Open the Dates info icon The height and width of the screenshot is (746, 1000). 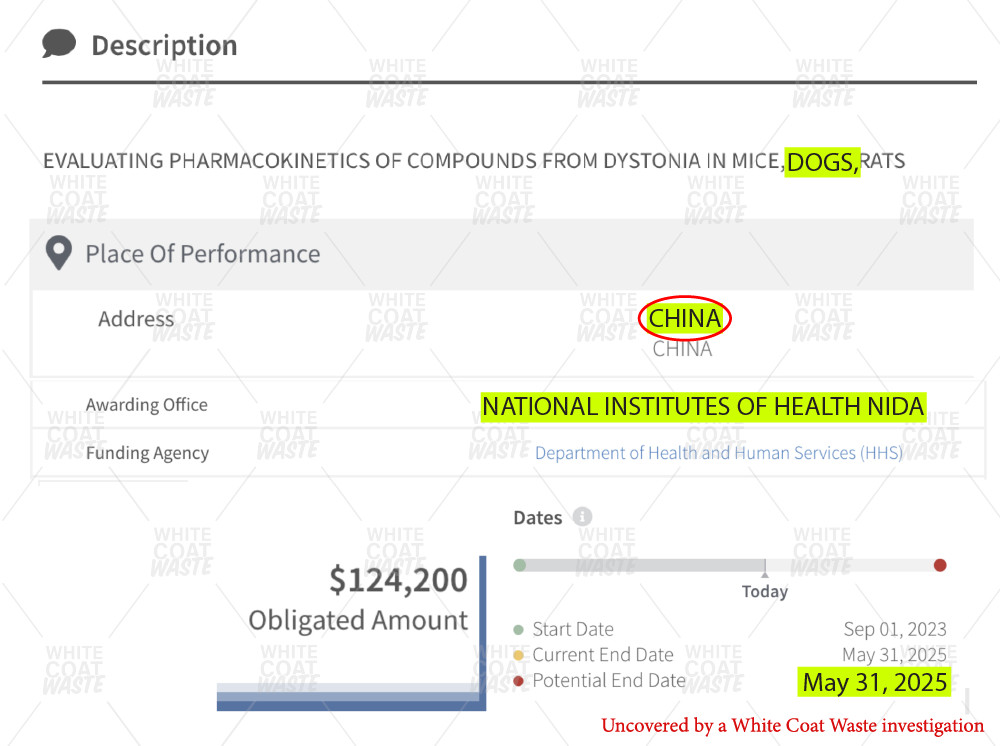(582, 516)
